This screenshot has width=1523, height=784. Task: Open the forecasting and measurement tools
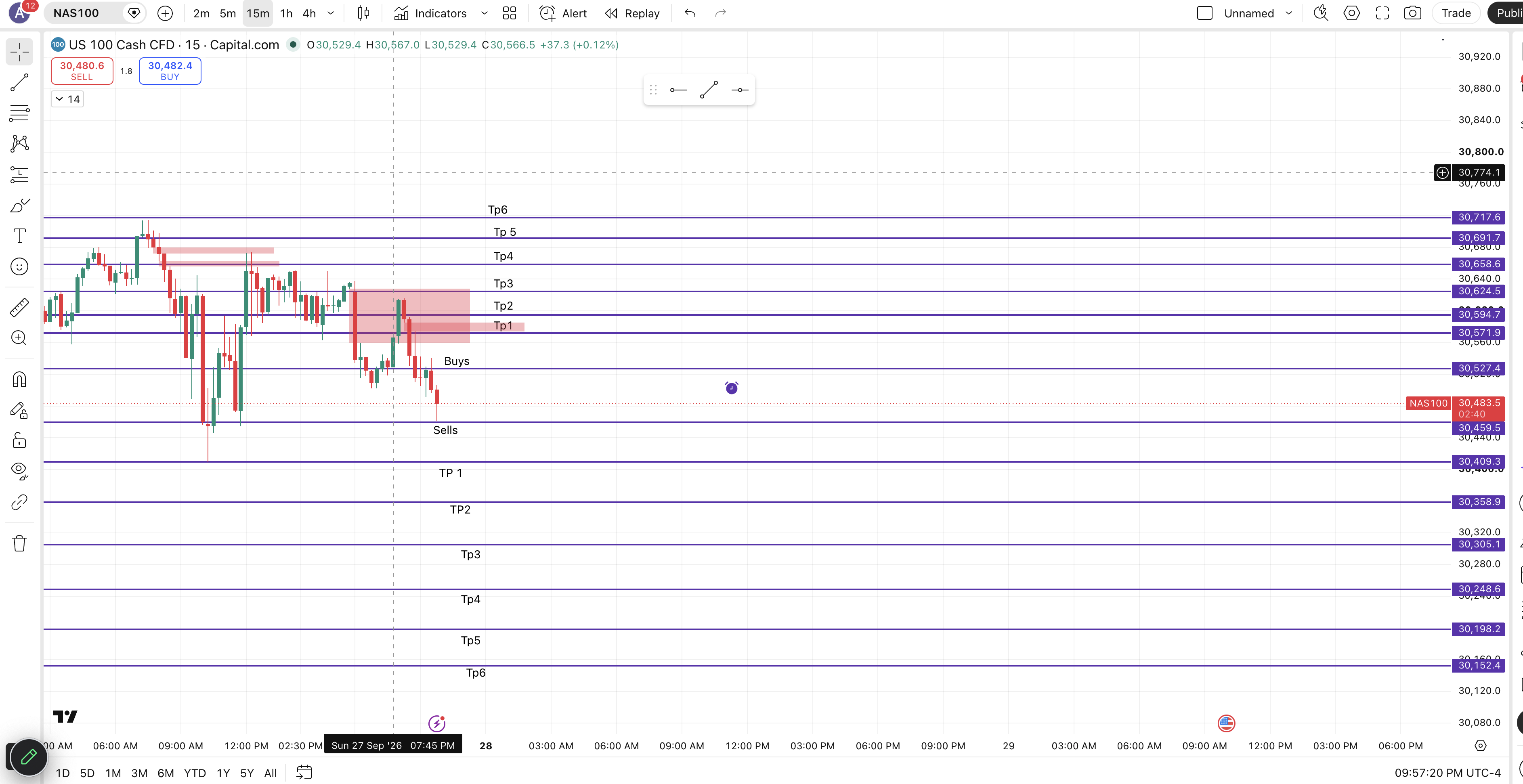tap(19, 174)
